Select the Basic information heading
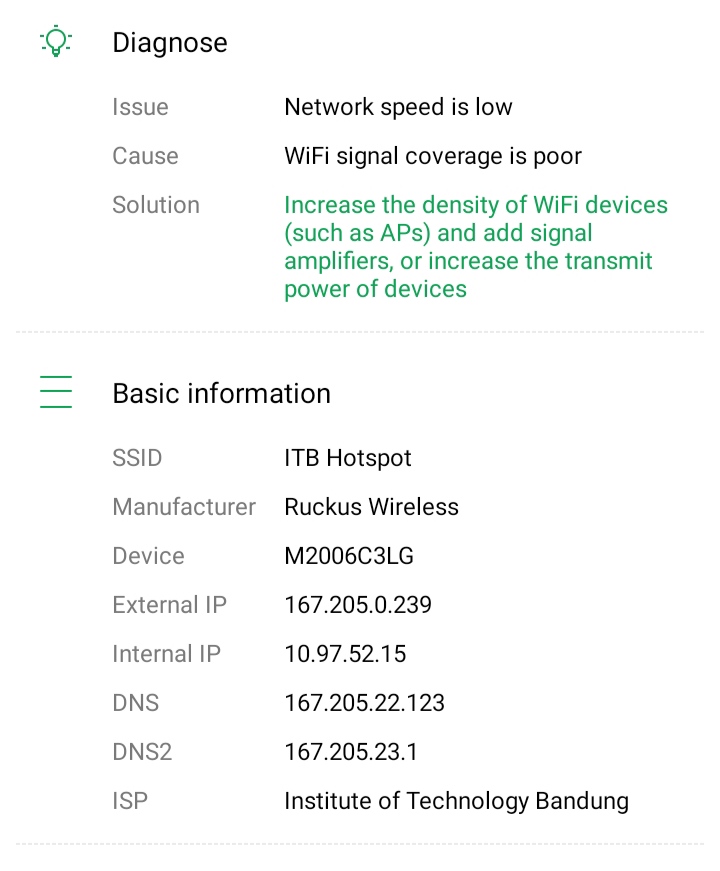The width and height of the screenshot is (720, 871). pos(221,393)
